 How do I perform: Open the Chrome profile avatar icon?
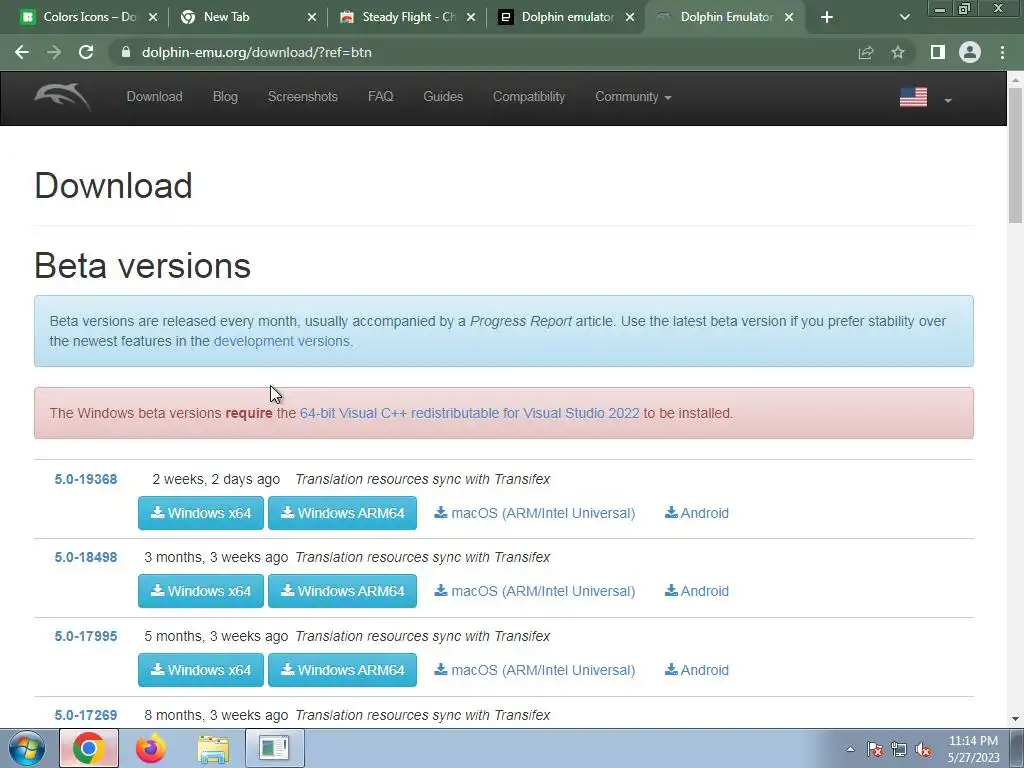click(x=970, y=52)
